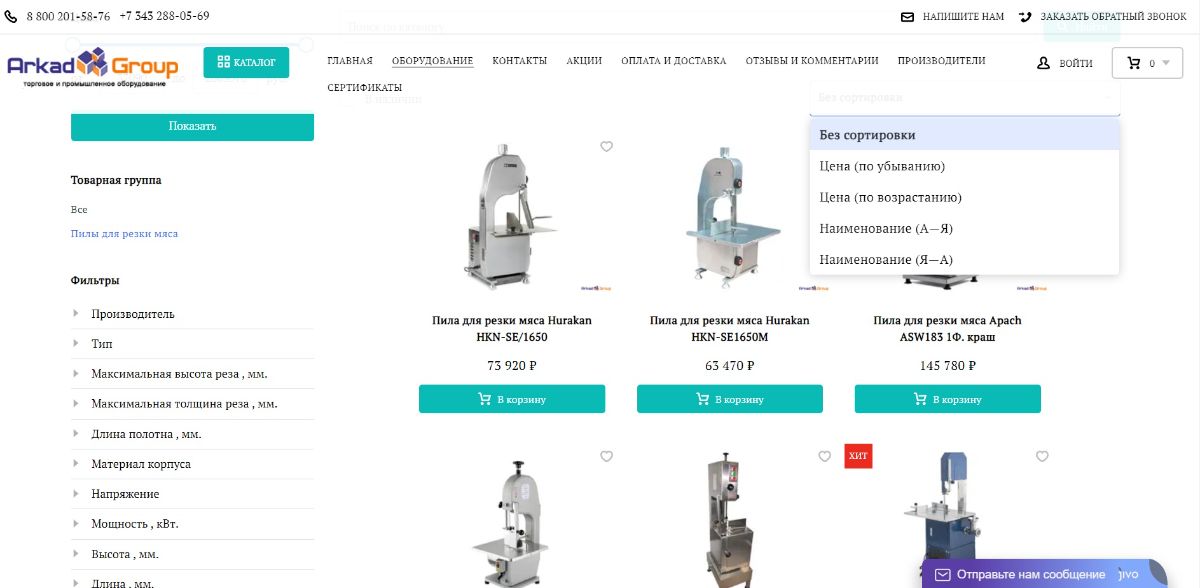Add Hurakan HKN-SE/1650 to favorites heart
Viewport: 1200px width, 588px height.
click(x=606, y=147)
